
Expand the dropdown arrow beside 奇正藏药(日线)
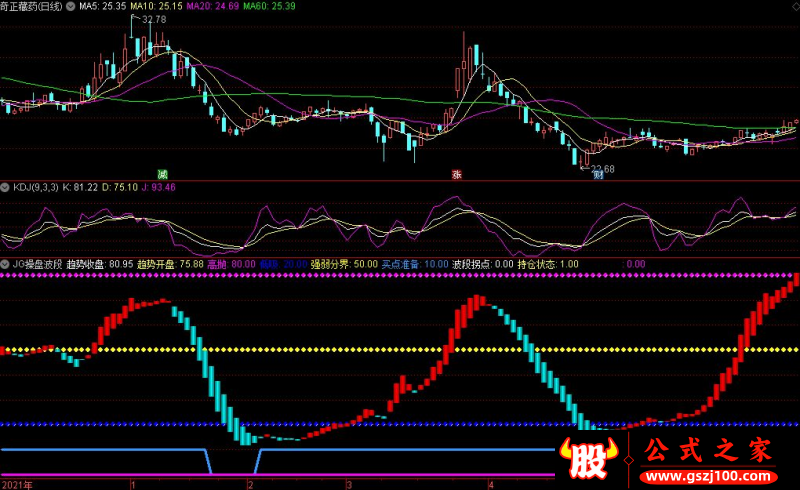pyautogui.click(x=70, y=7)
